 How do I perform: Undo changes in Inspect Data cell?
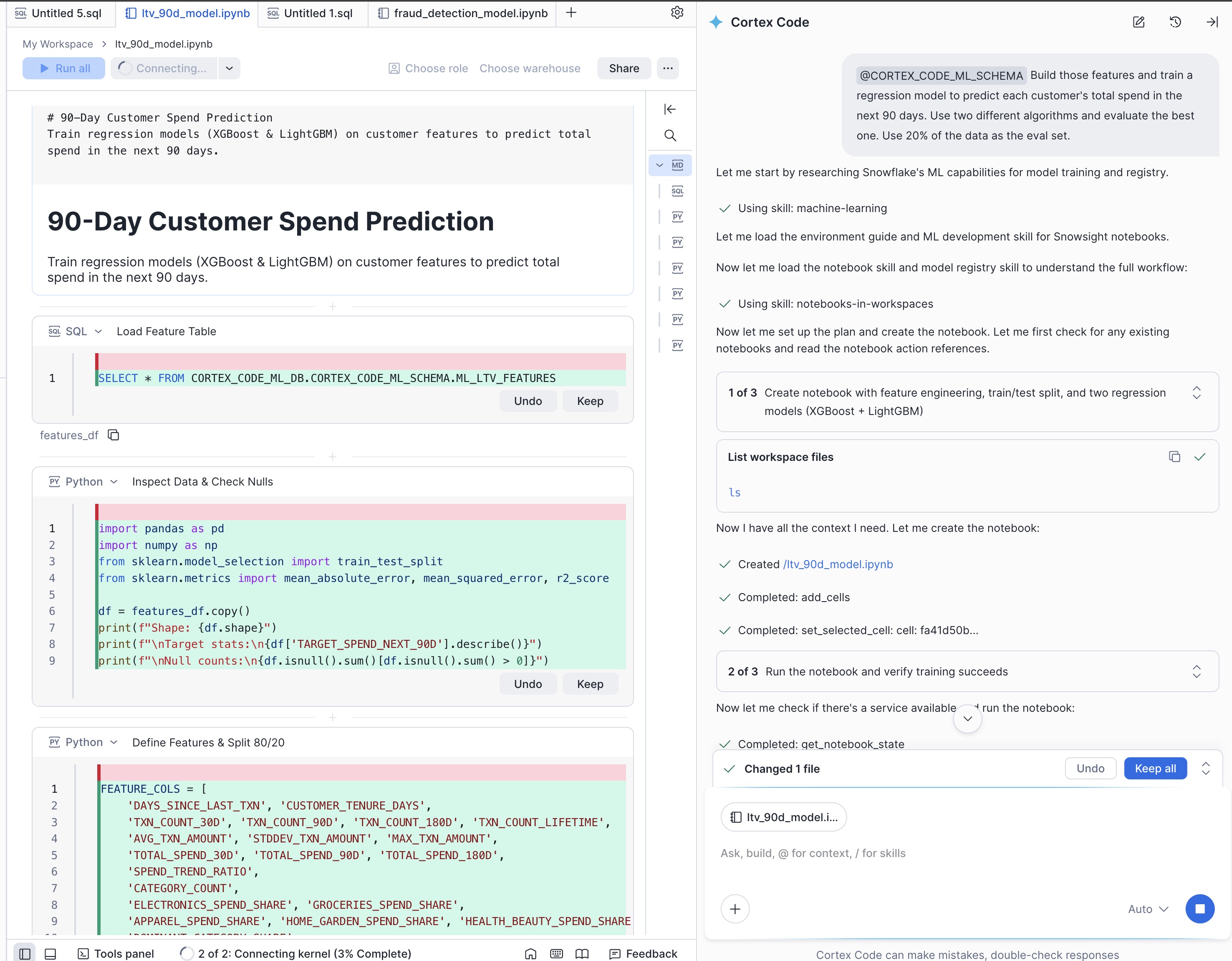coord(528,684)
